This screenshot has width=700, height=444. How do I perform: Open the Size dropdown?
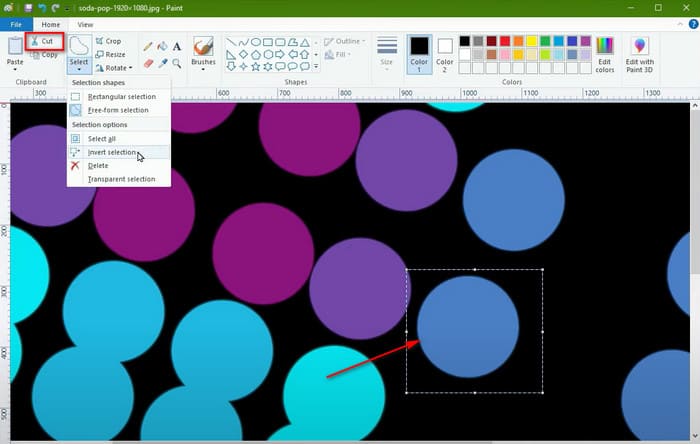[387, 54]
